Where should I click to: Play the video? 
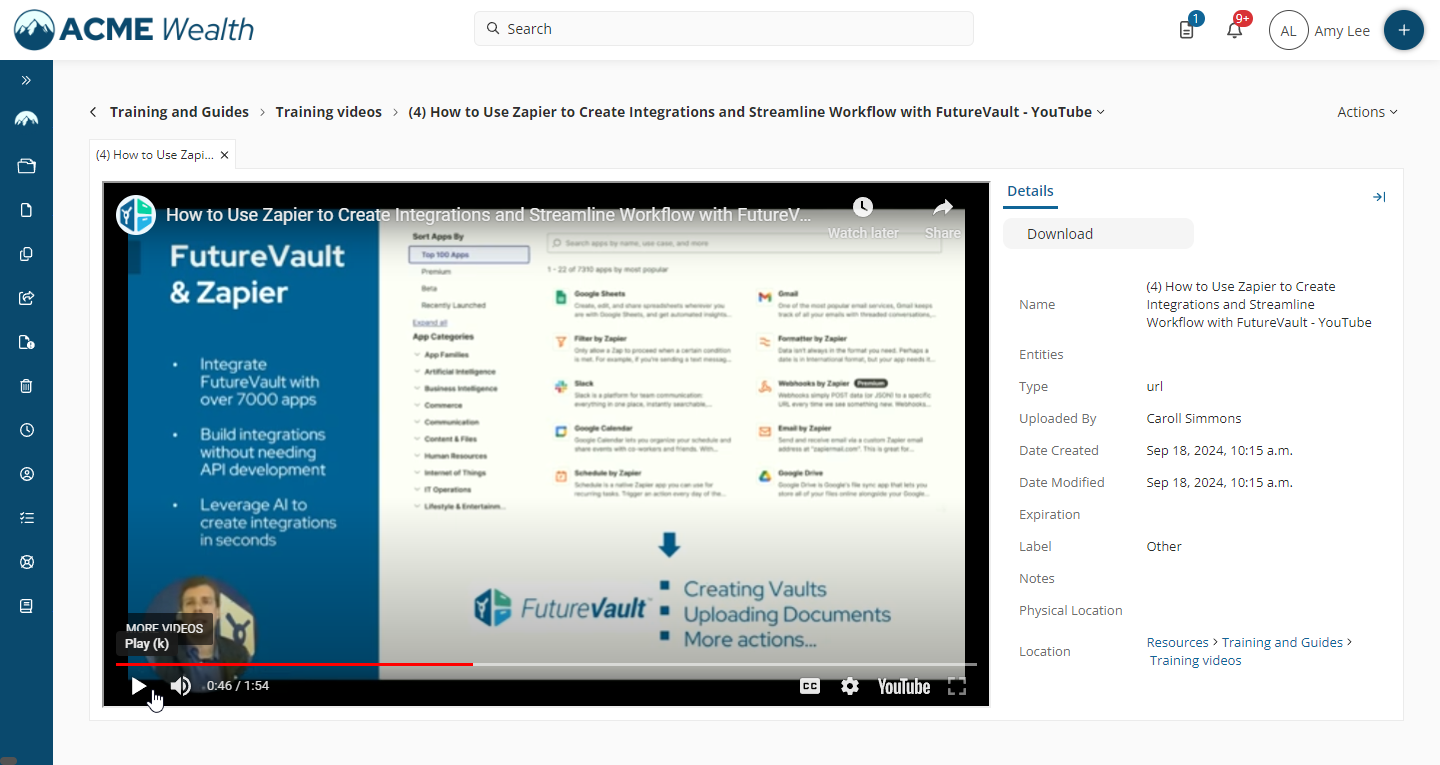139,686
